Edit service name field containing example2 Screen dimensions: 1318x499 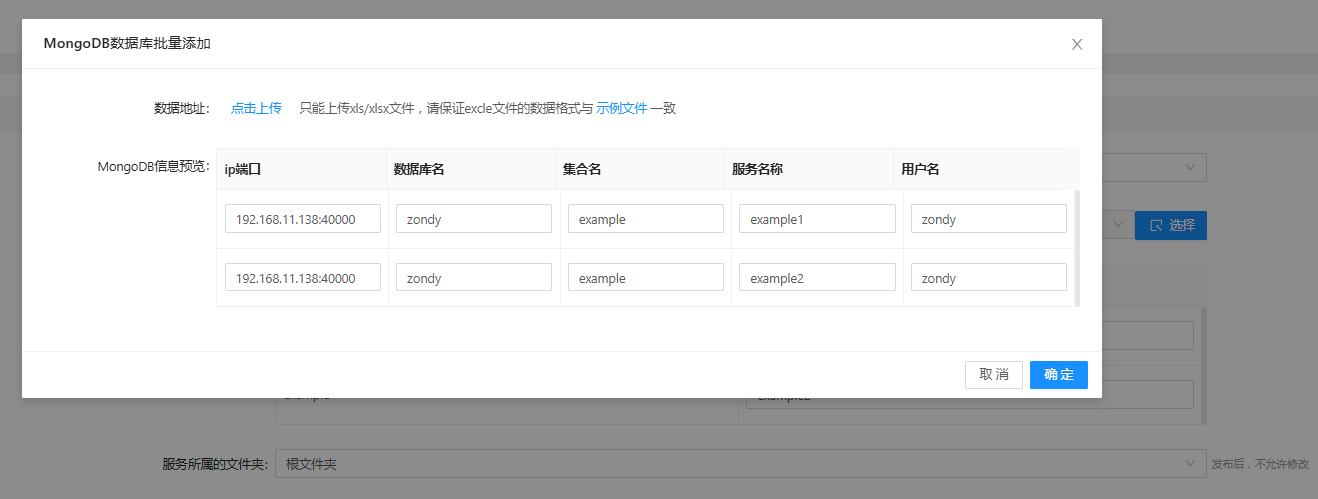pyautogui.click(x=817, y=278)
